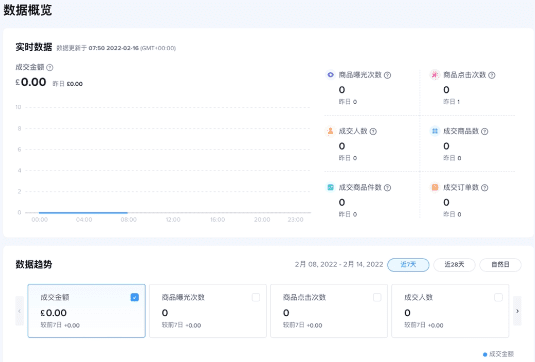This screenshot has width=535, height=362.
Task: Click the £0.00 real-time amount value
Action: (x=31, y=82)
